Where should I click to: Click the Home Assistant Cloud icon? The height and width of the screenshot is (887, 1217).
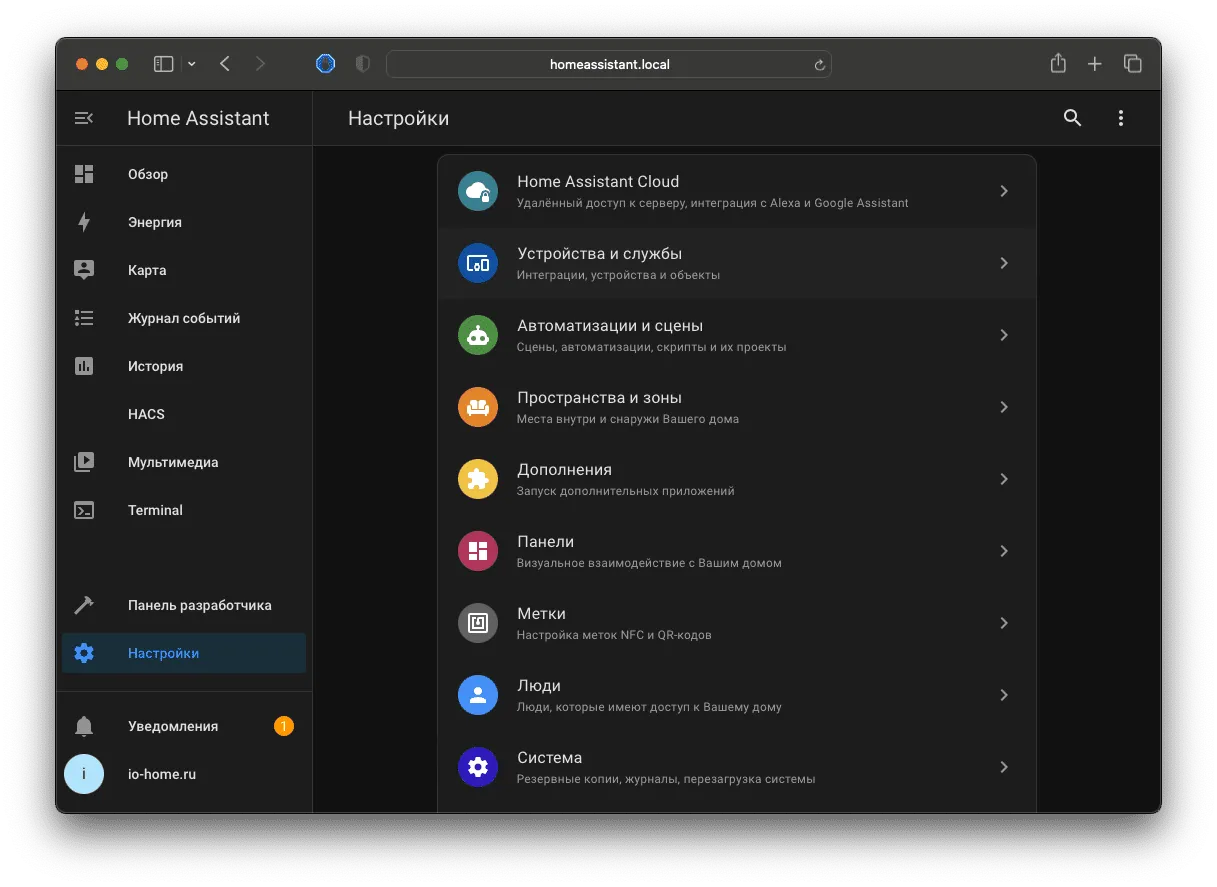[478, 191]
